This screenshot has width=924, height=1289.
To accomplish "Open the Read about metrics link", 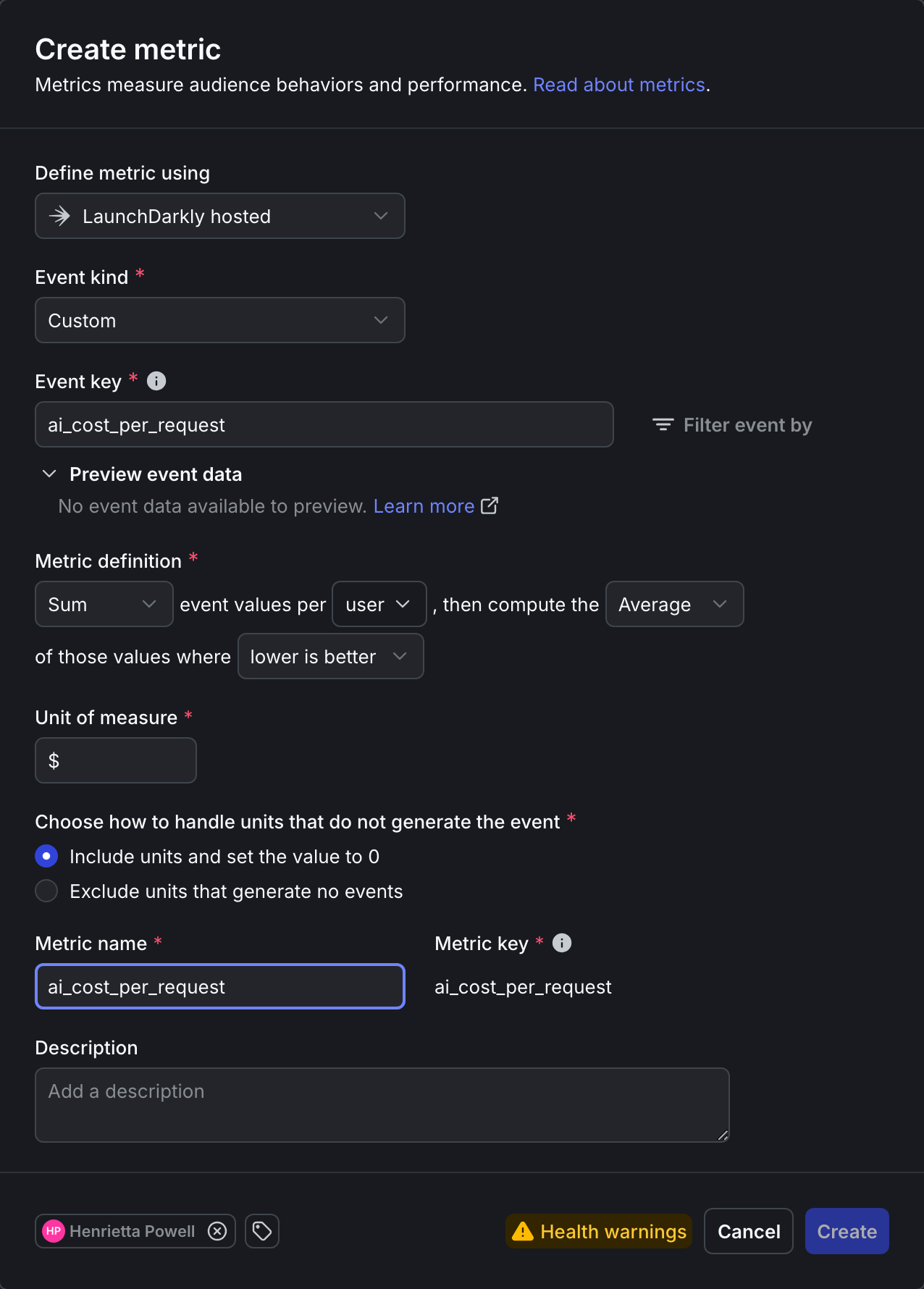I will [619, 85].
